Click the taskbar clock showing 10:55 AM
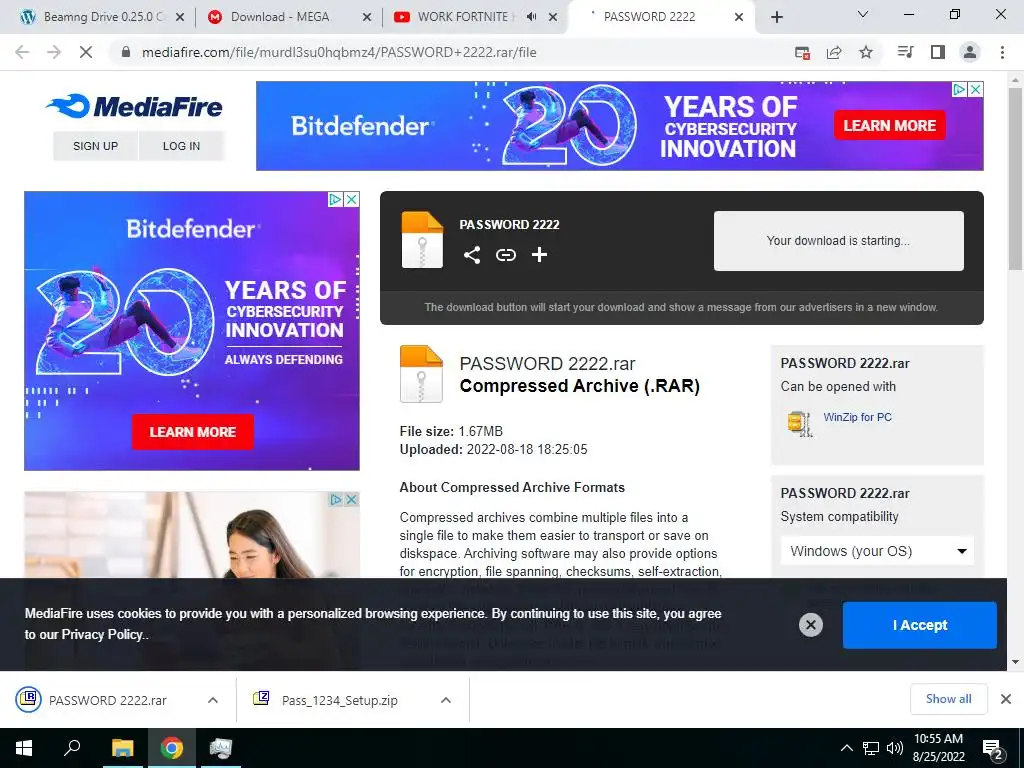The width and height of the screenshot is (1024, 768). tap(938, 748)
